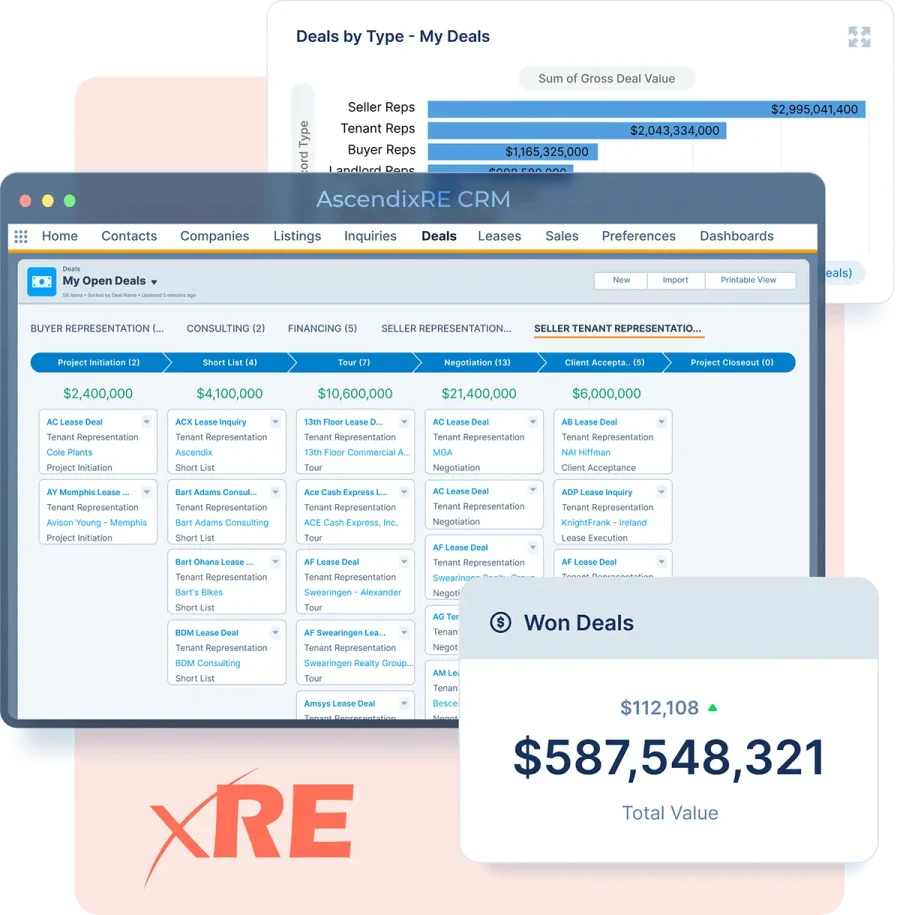Image resolution: width=900 pixels, height=915 pixels.
Task: Open the Leases tab
Action: [x=499, y=236]
